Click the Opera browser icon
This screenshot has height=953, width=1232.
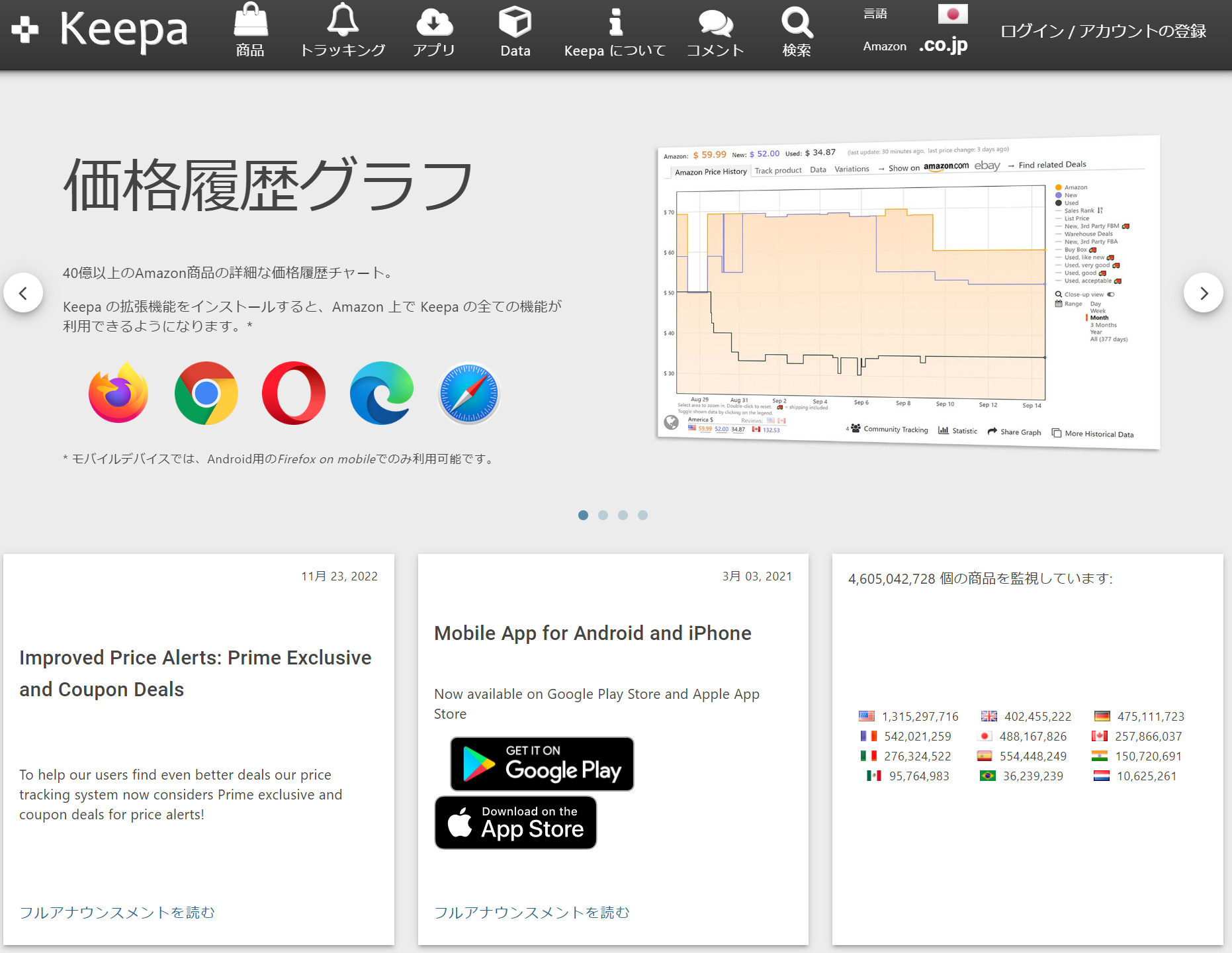293,393
